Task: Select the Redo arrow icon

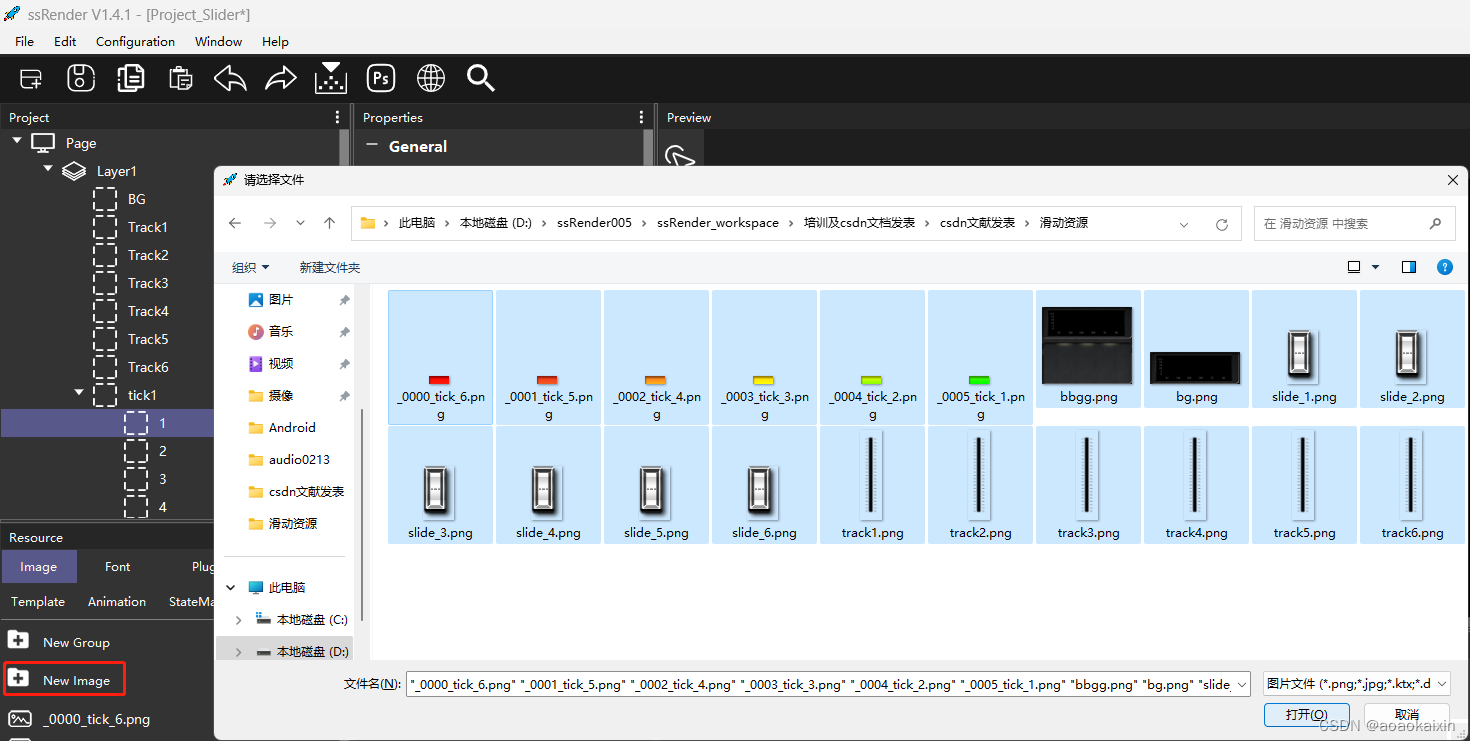Action: (x=280, y=78)
